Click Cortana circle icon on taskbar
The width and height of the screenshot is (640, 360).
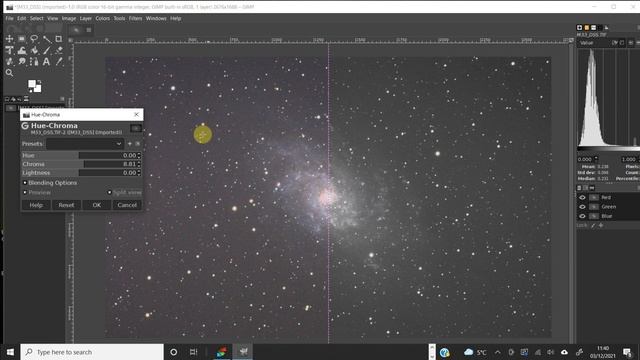point(173,352)
